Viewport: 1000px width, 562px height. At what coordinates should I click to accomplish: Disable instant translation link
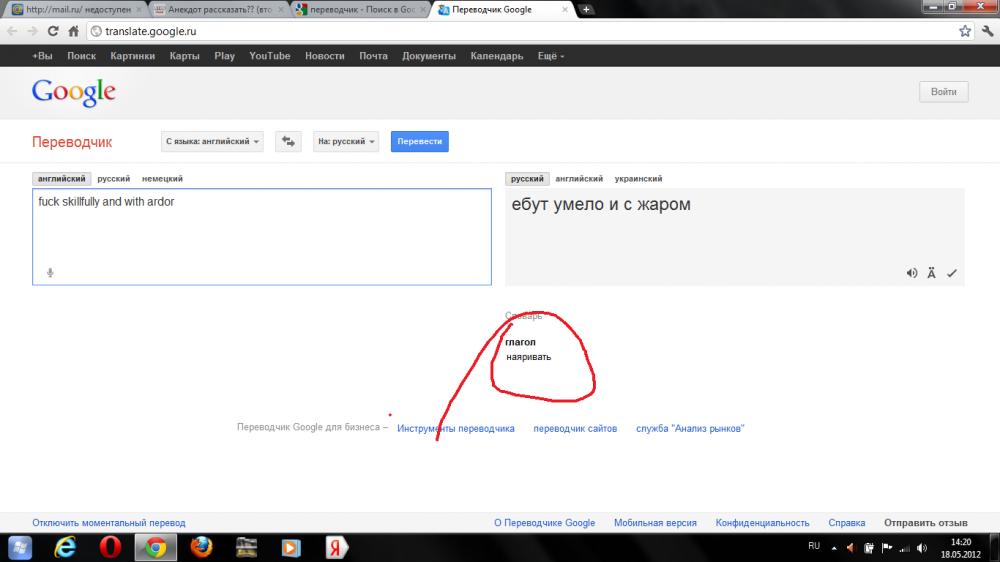(108, 523)
